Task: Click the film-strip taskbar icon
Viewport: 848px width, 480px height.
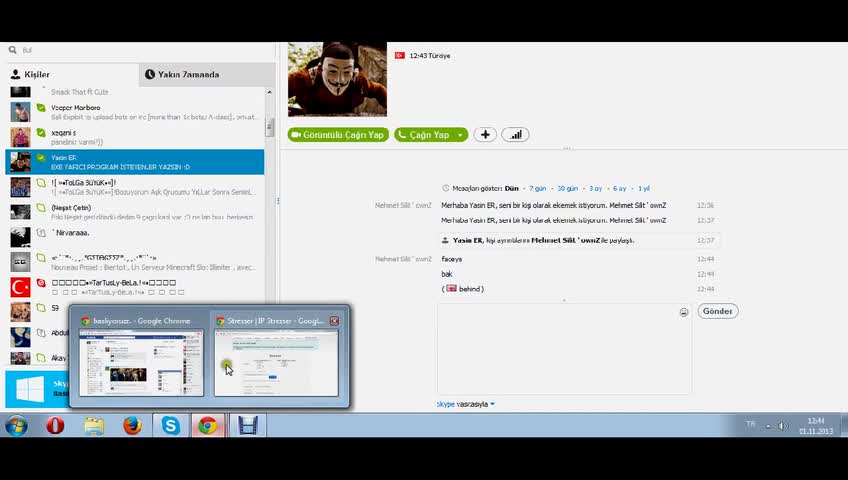Action: pyautogui.click(x=248, y=426)
